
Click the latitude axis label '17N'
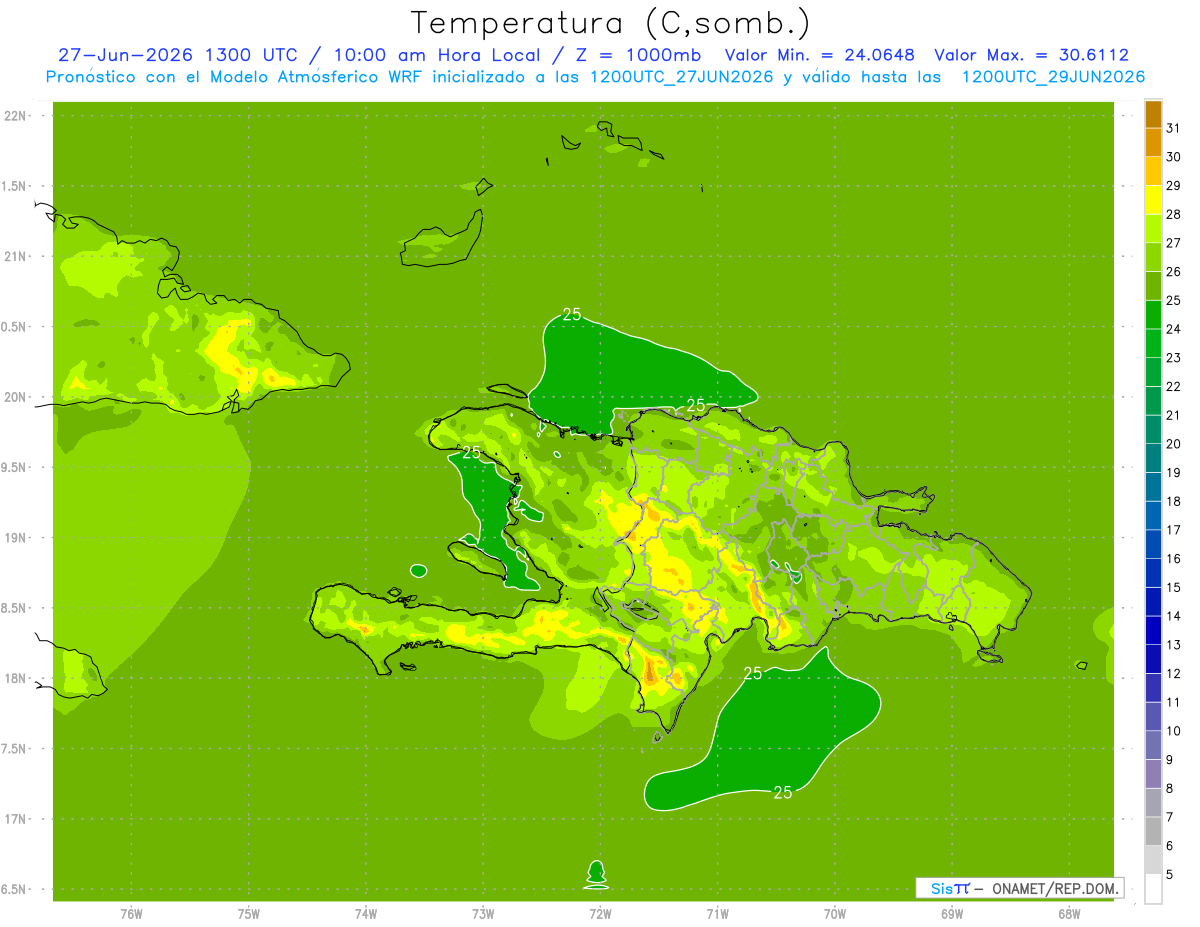click(x=15, y=819)
